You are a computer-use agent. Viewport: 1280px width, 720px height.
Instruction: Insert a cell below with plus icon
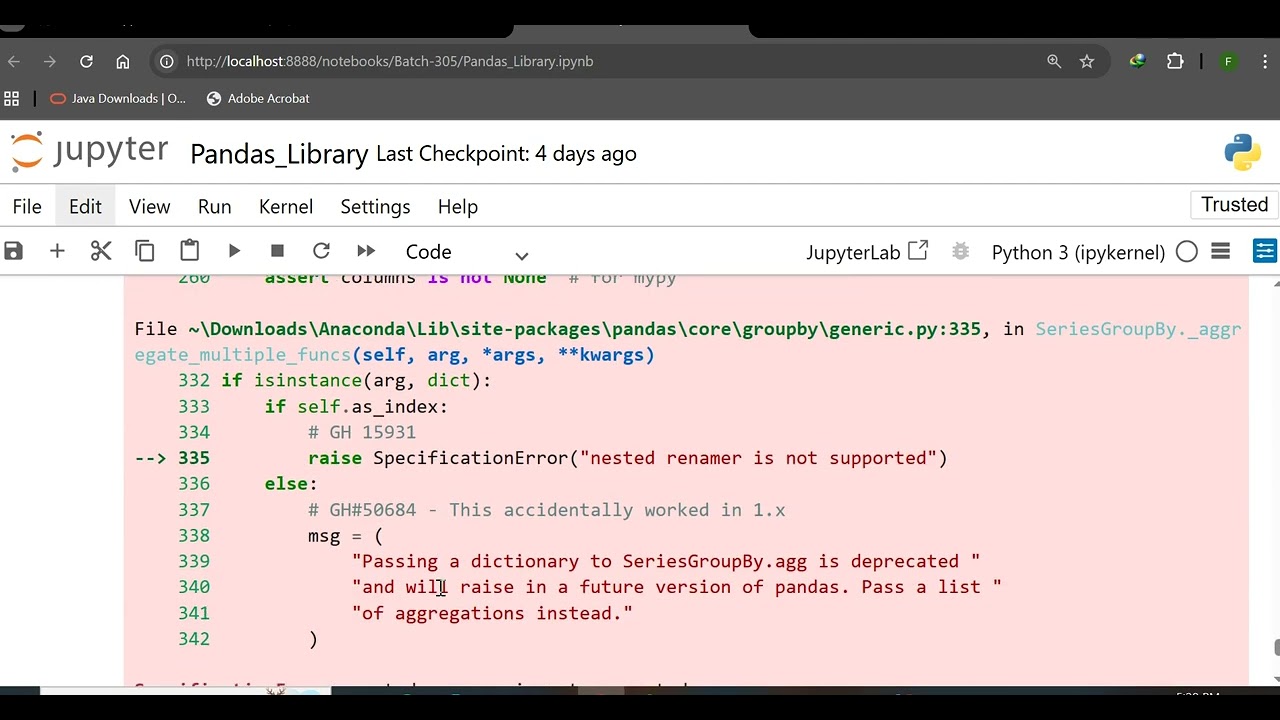(57, 251)
